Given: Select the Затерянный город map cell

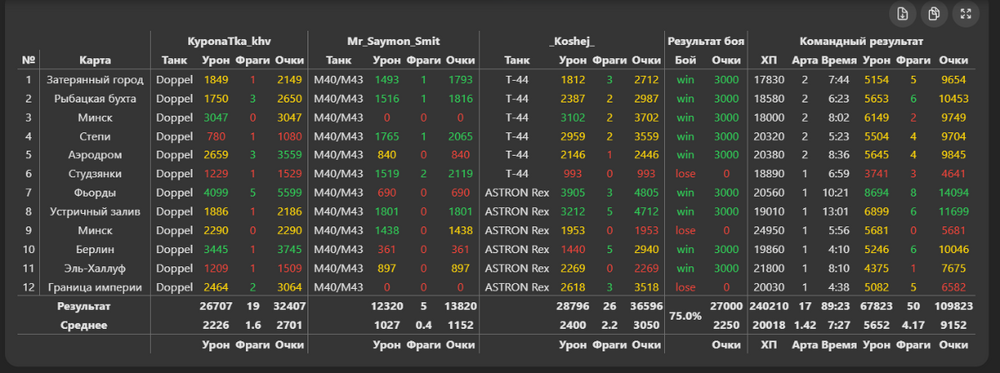Looking at the screenshot, I should click(95, 80).
